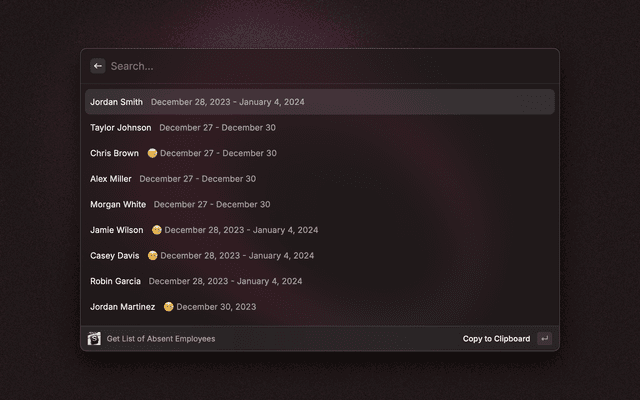The image size is (640, 400).
Task: Select the Jordan Smith entry
Action: pos(117,102)
